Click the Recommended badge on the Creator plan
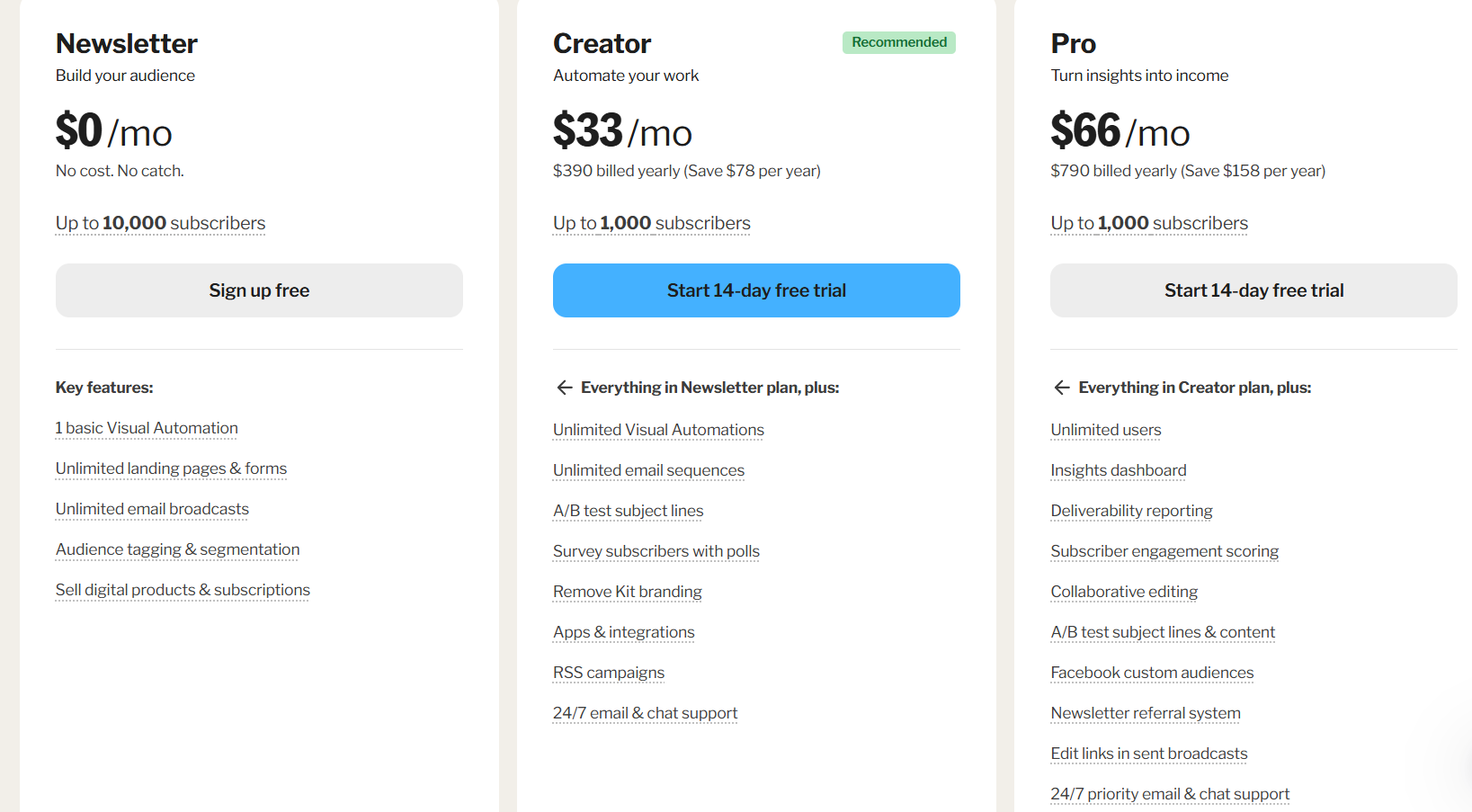1472x812 pixels. point(898,42)
